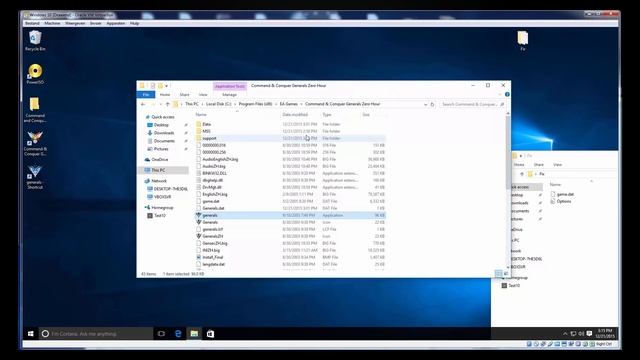
Task: Open quick access toolbar customize arrow
Action: pos(167,86)
